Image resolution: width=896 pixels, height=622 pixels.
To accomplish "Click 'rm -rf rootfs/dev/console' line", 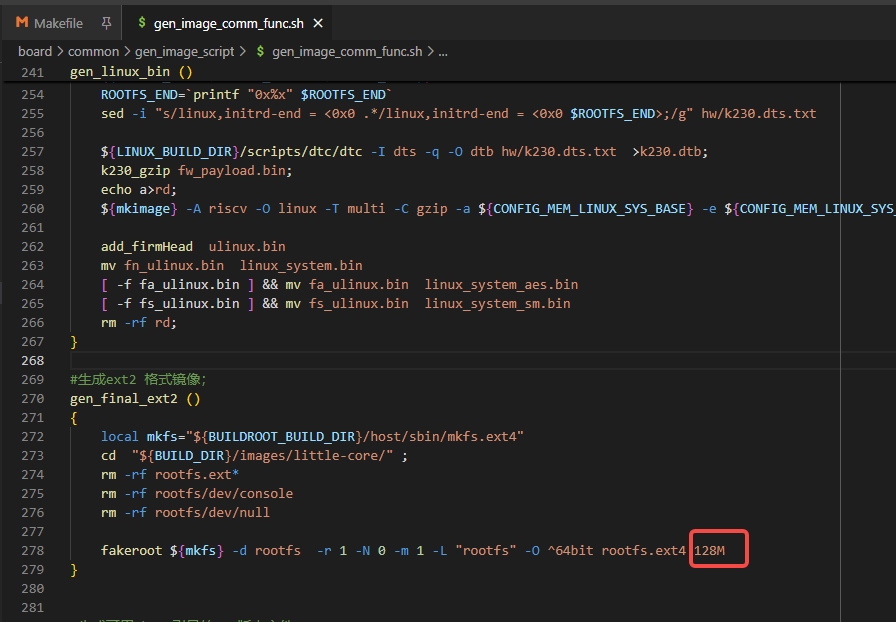I will click(197, 493).
